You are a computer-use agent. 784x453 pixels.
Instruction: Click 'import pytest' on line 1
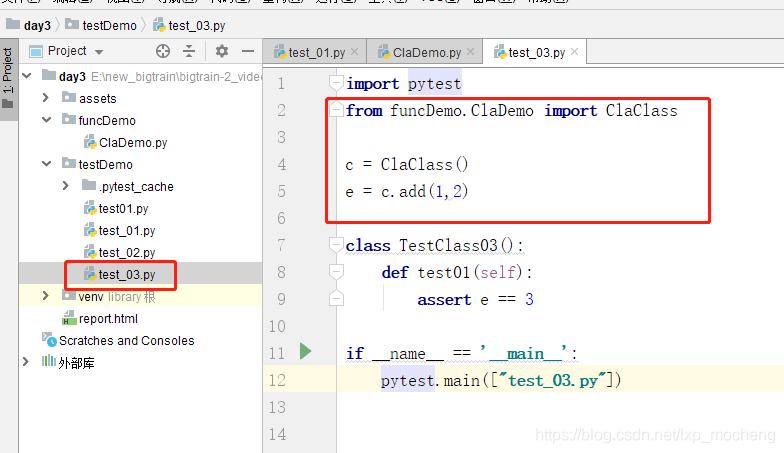click(x=404, y=84)
